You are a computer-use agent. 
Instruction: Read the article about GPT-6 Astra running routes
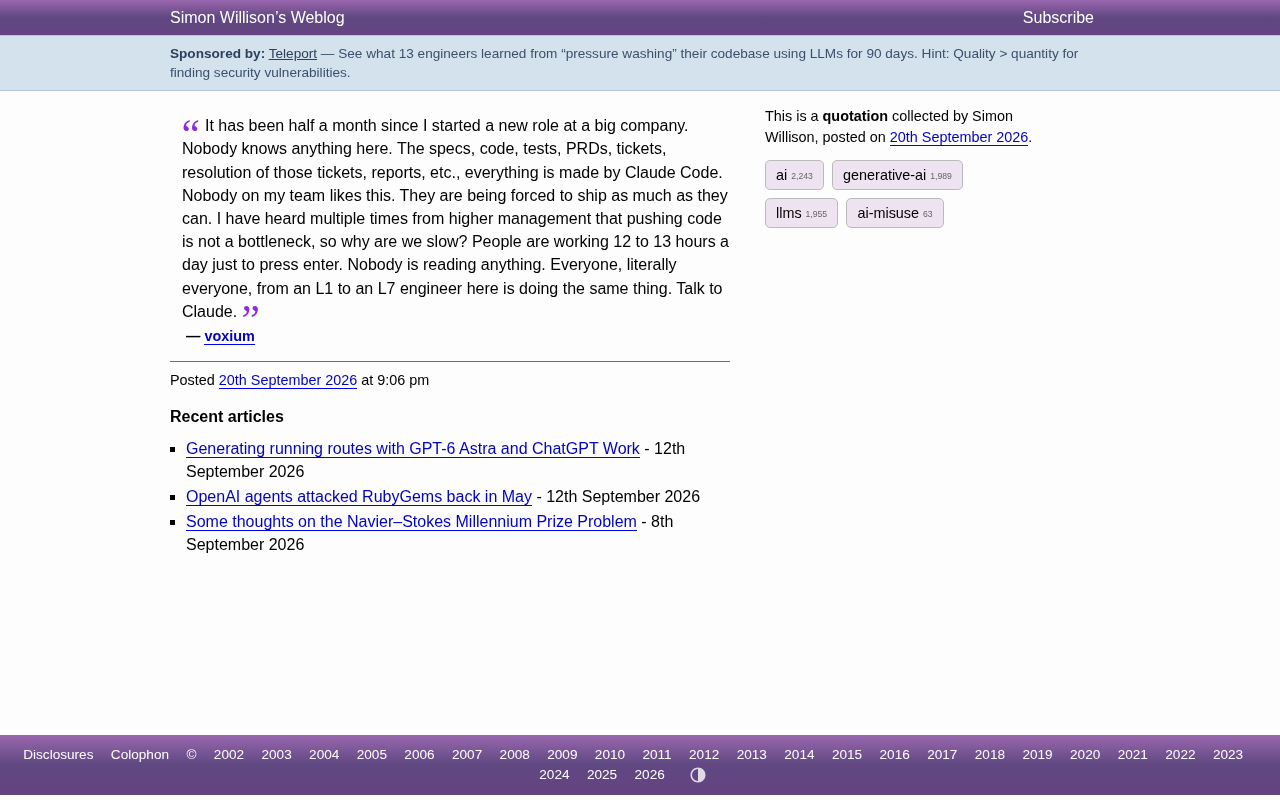[413, 449]
